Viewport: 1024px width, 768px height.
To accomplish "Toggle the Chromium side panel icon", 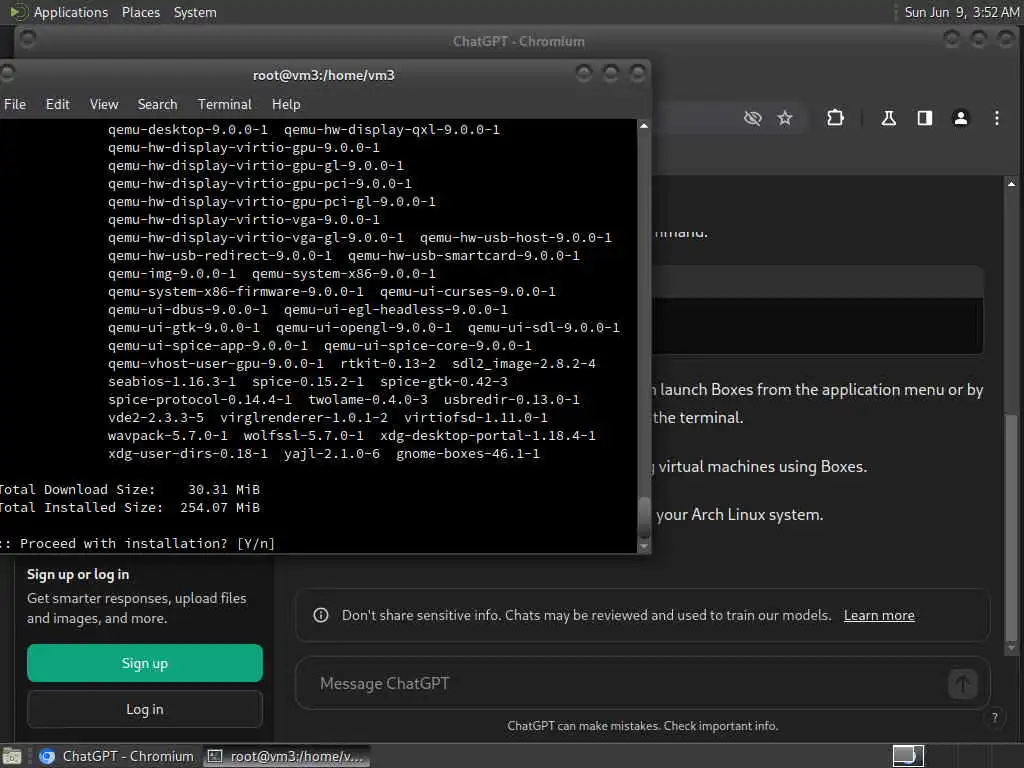I will 925,118.
